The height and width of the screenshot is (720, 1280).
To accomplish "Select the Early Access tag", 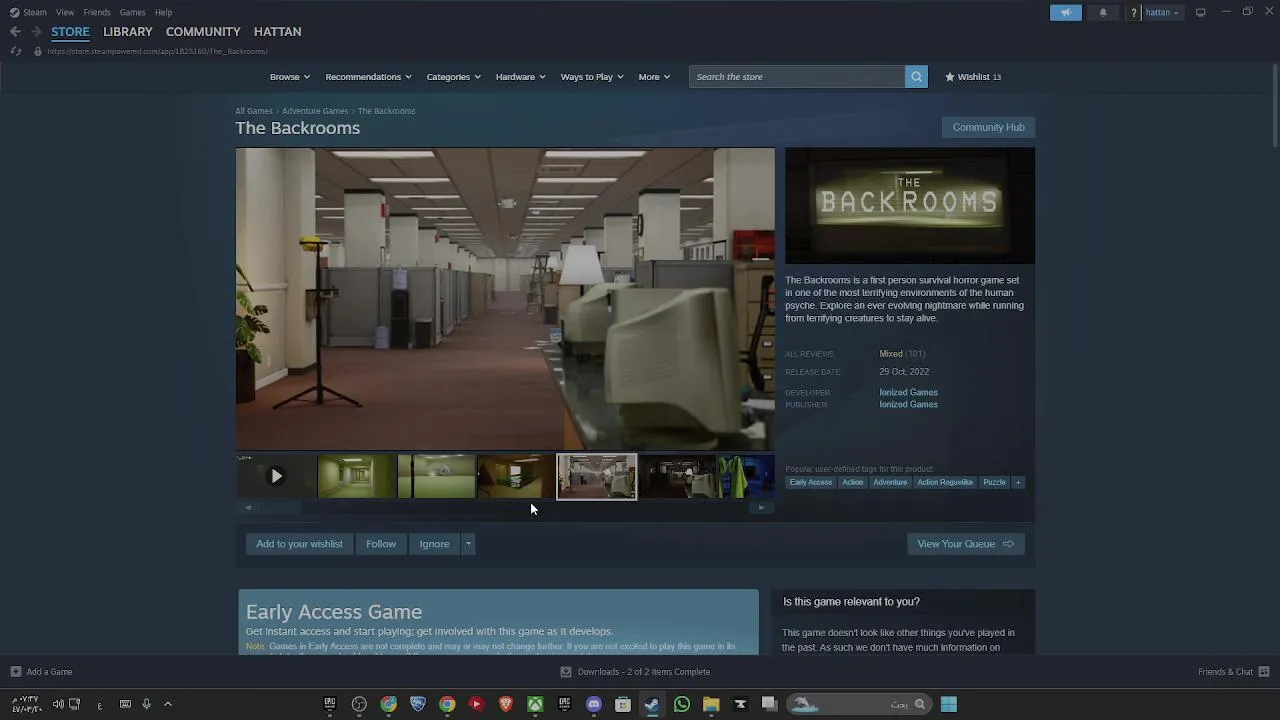I will pyautogui.click(x=810, y=482).
